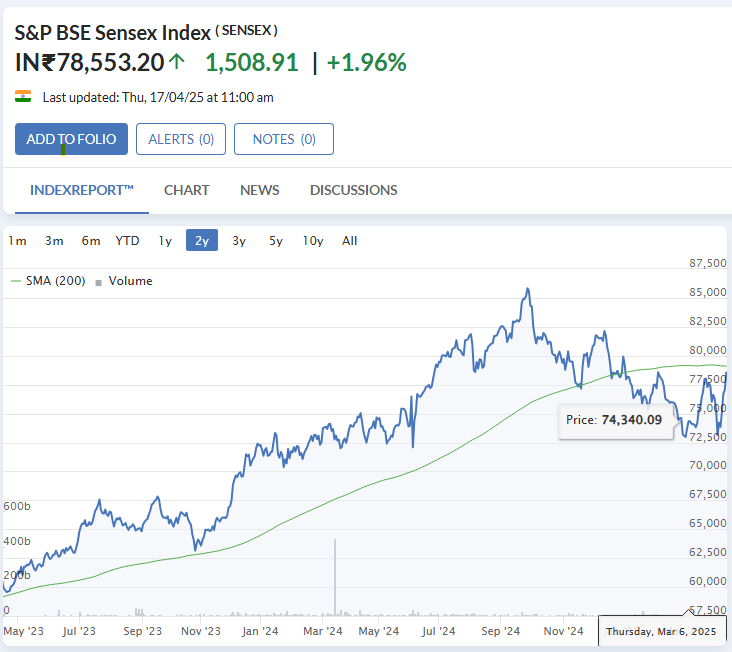Click the Jul '24 axis label
This screenshot has width=732, height=652.
tap(438, 631)
